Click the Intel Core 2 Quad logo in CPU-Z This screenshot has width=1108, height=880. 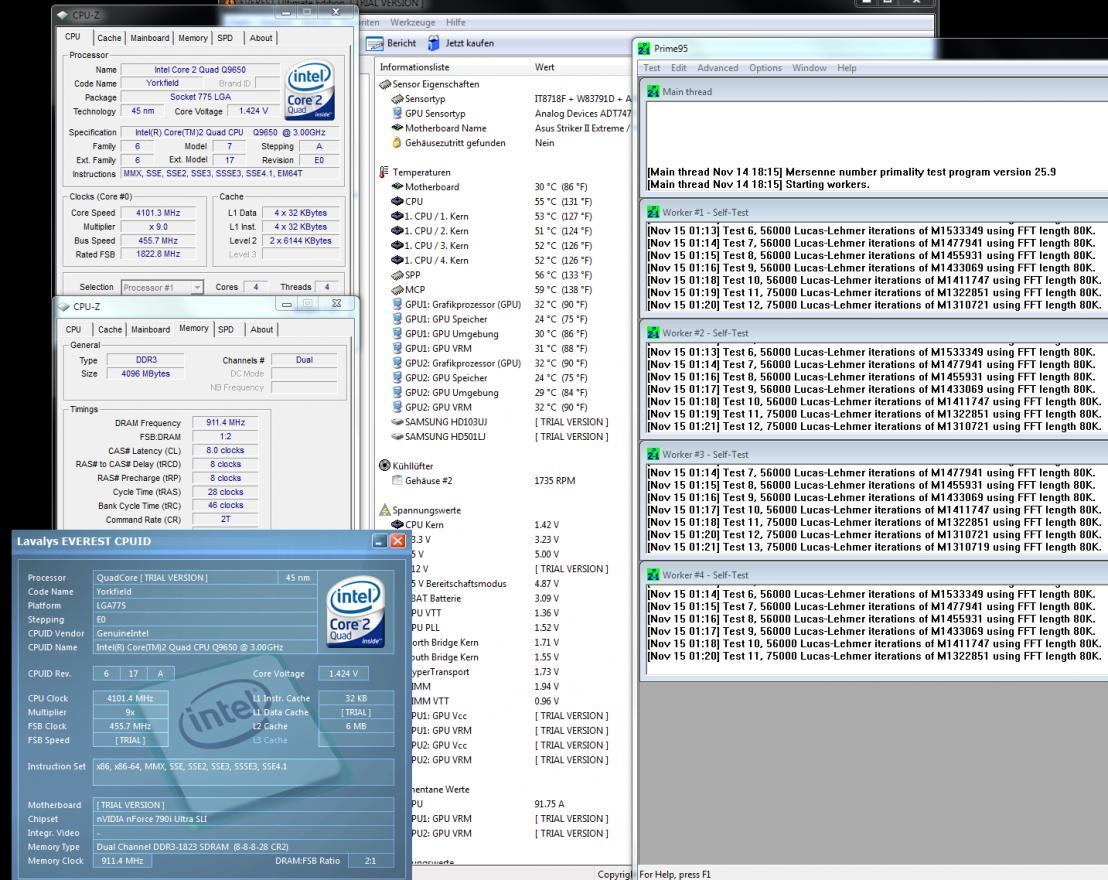click(x=310, y=90)
